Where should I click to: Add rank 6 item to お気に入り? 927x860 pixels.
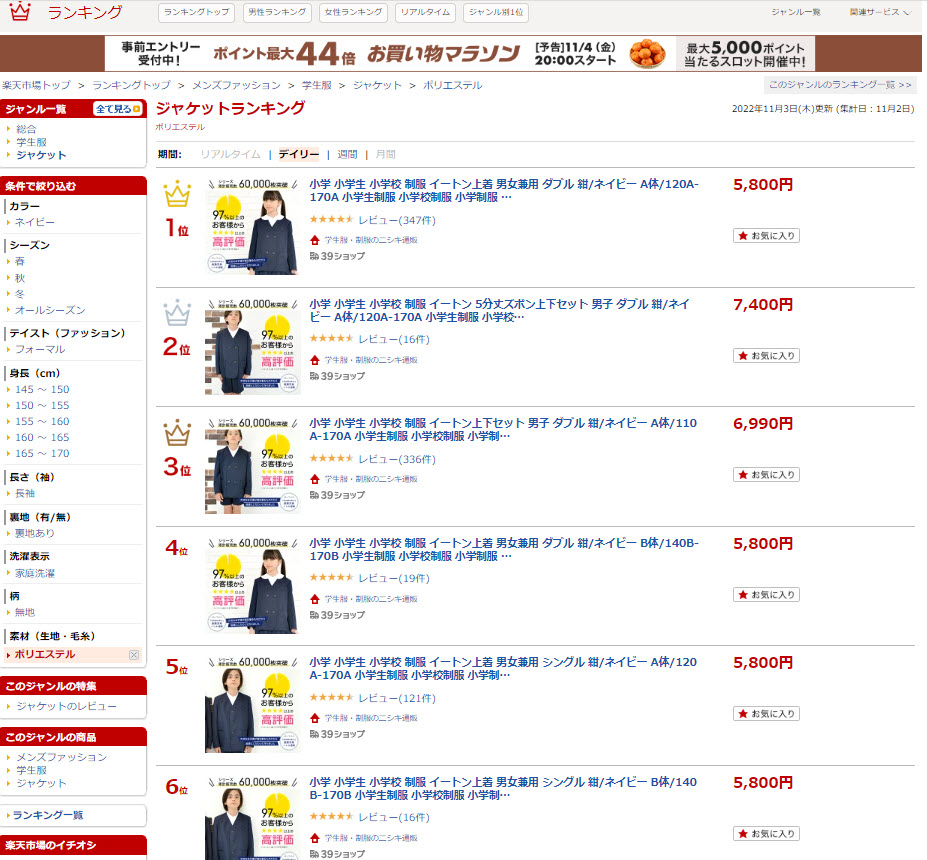tap(766, 834)
